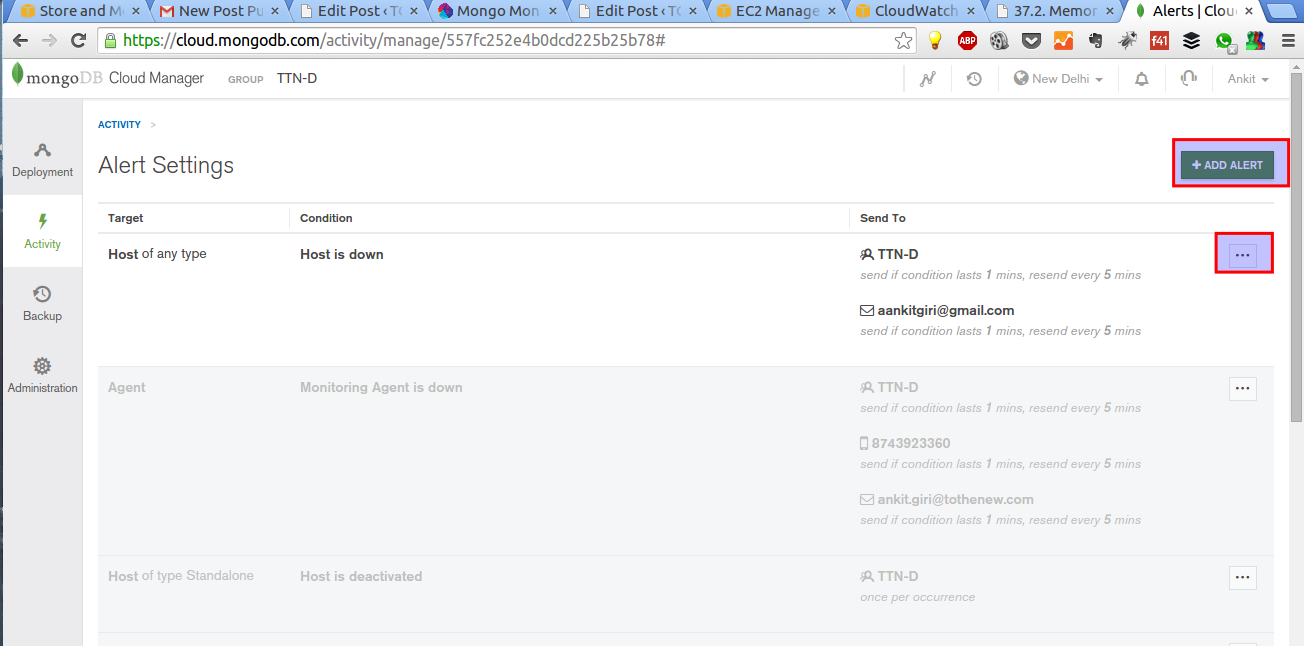Open the Backup sidebar section
The image size is (1304, 646).
point(42,304)
